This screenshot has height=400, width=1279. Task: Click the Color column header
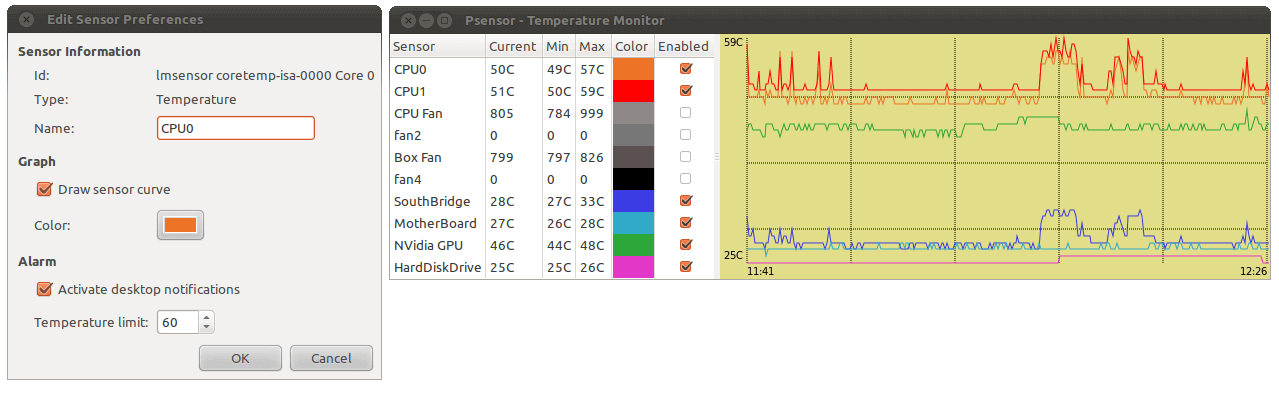[632, 46]
